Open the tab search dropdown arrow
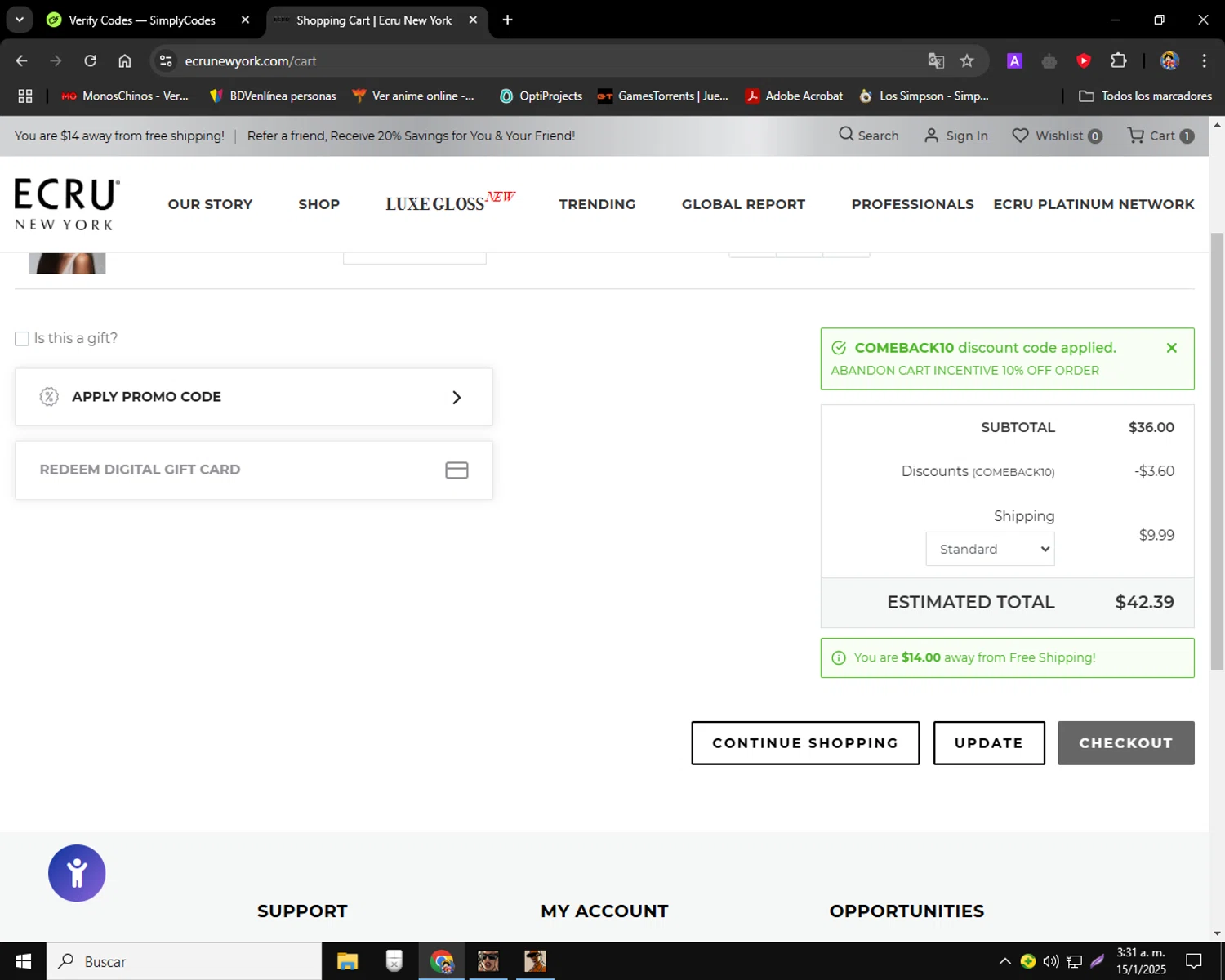 pyautogui.click(x=20, y=20)
